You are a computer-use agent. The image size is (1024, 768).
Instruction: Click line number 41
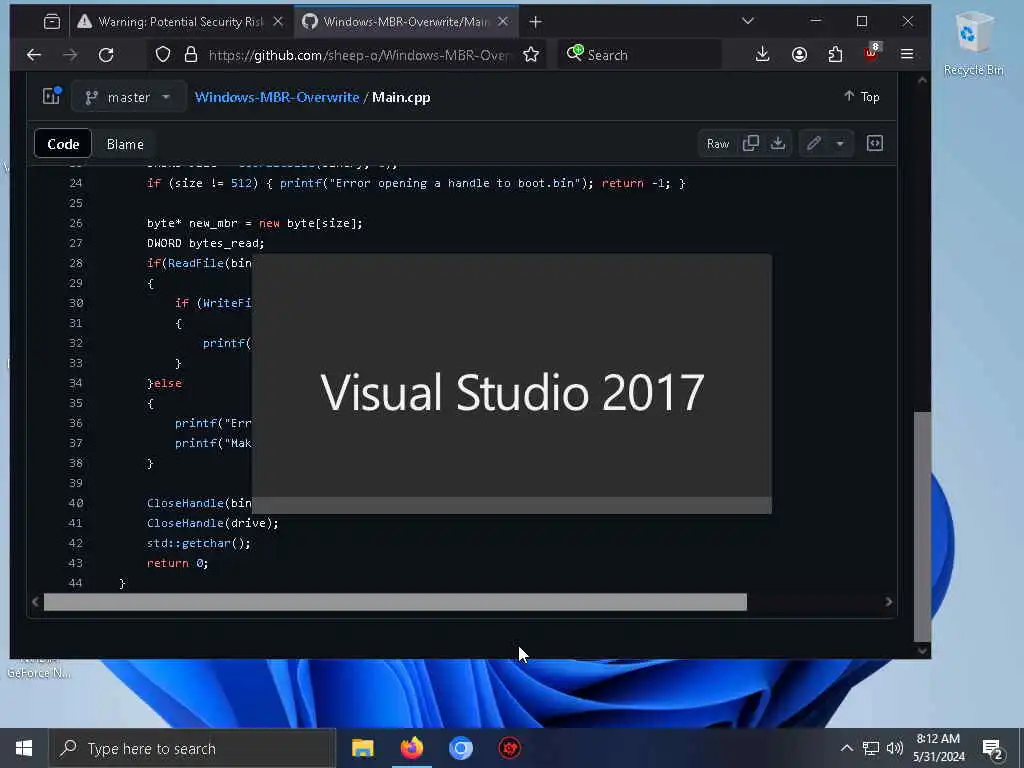[76, 523]
